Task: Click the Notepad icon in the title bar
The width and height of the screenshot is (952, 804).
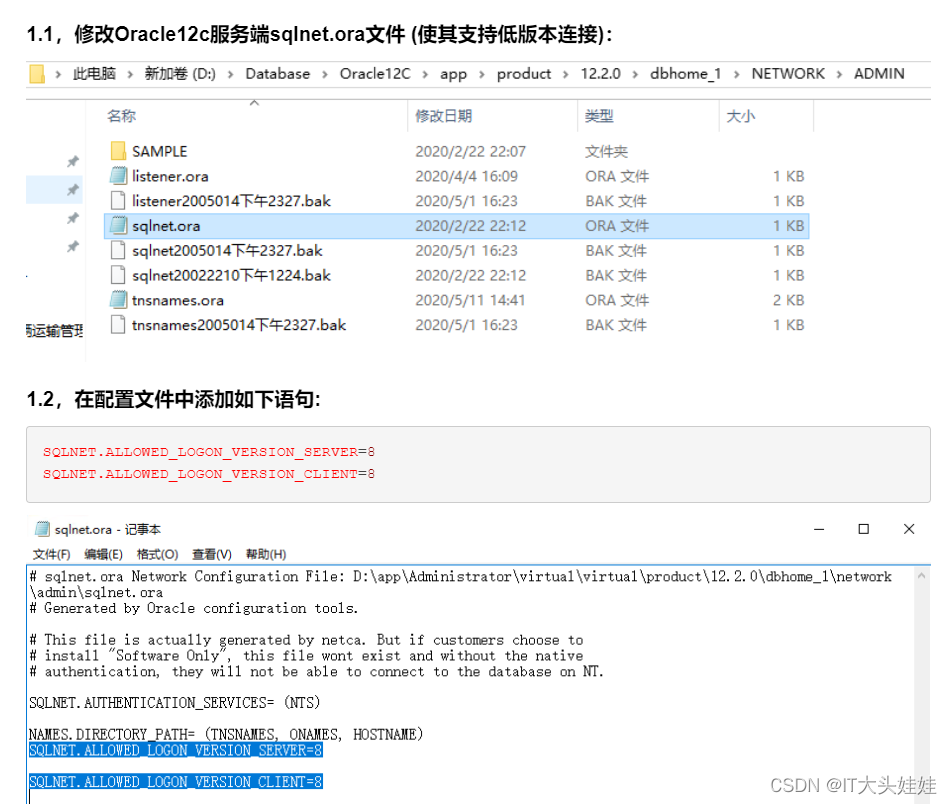Action: [x=42, y=529]
